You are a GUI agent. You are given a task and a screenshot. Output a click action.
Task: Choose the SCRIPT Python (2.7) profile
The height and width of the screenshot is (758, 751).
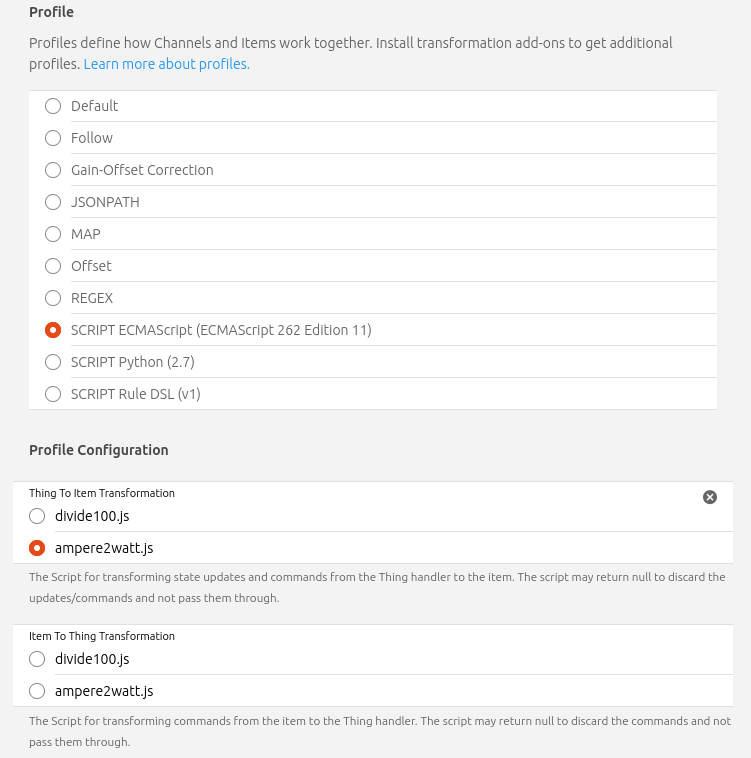(x=53, y=362)
